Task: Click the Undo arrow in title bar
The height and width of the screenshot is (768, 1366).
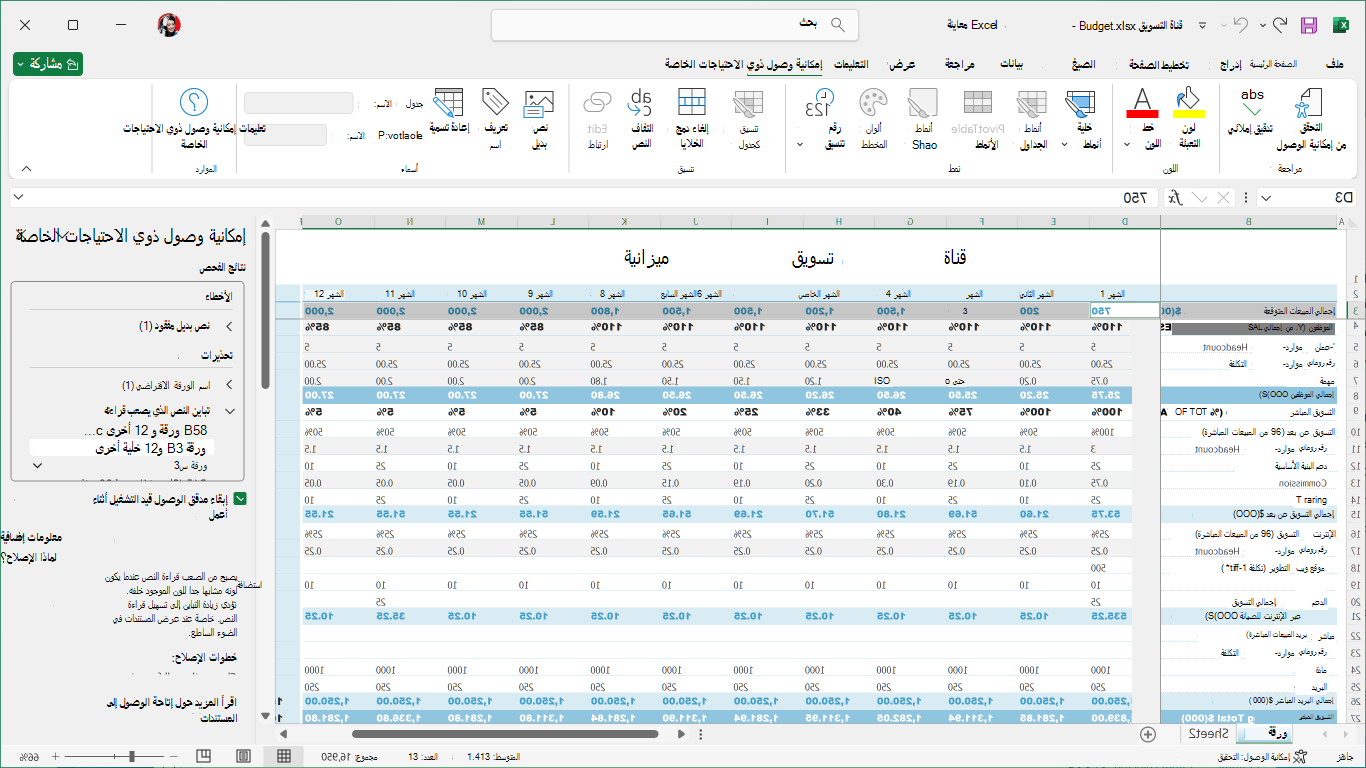Action: coord(1241,25)
